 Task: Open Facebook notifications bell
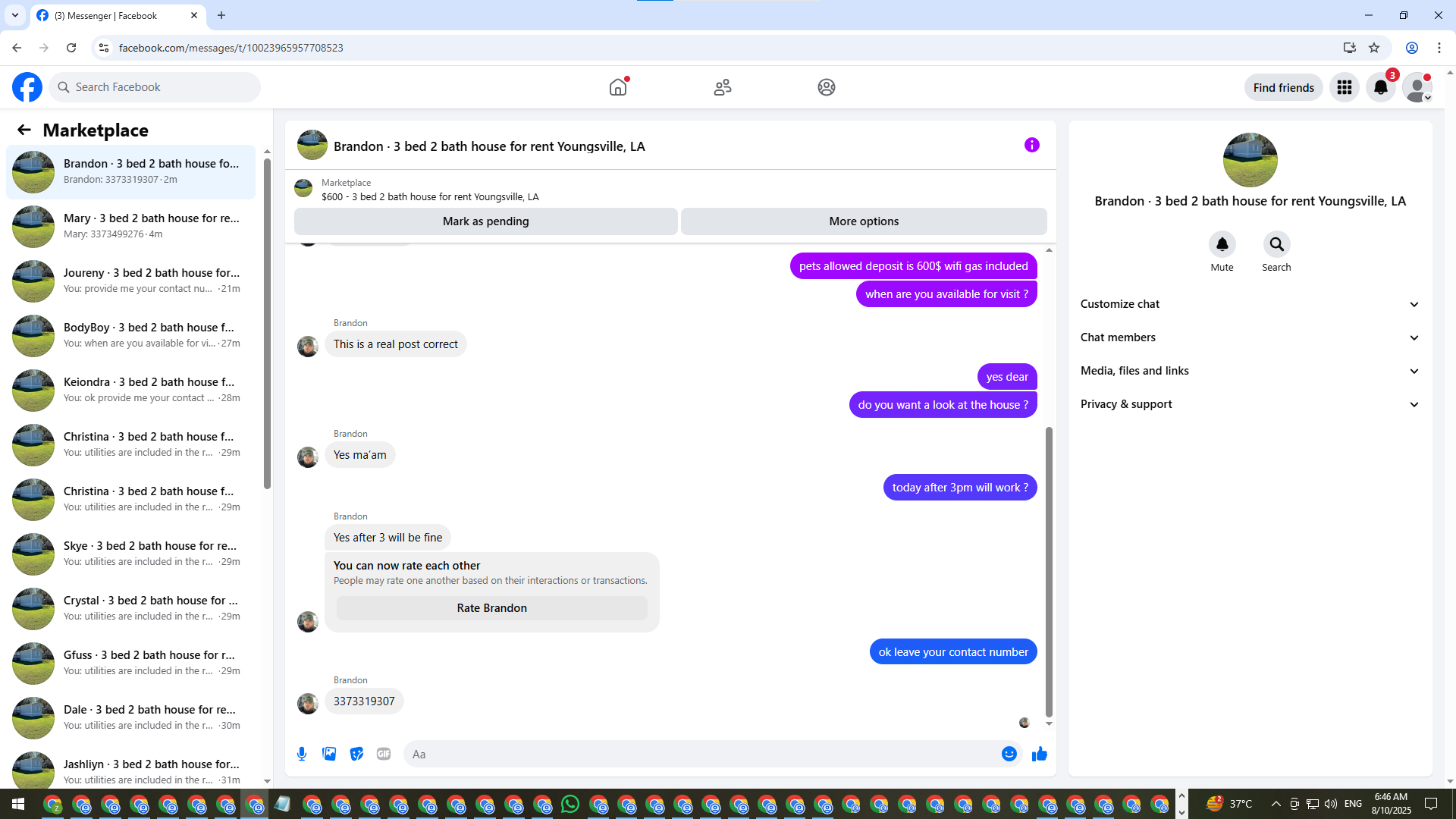tap(1381, 87)
